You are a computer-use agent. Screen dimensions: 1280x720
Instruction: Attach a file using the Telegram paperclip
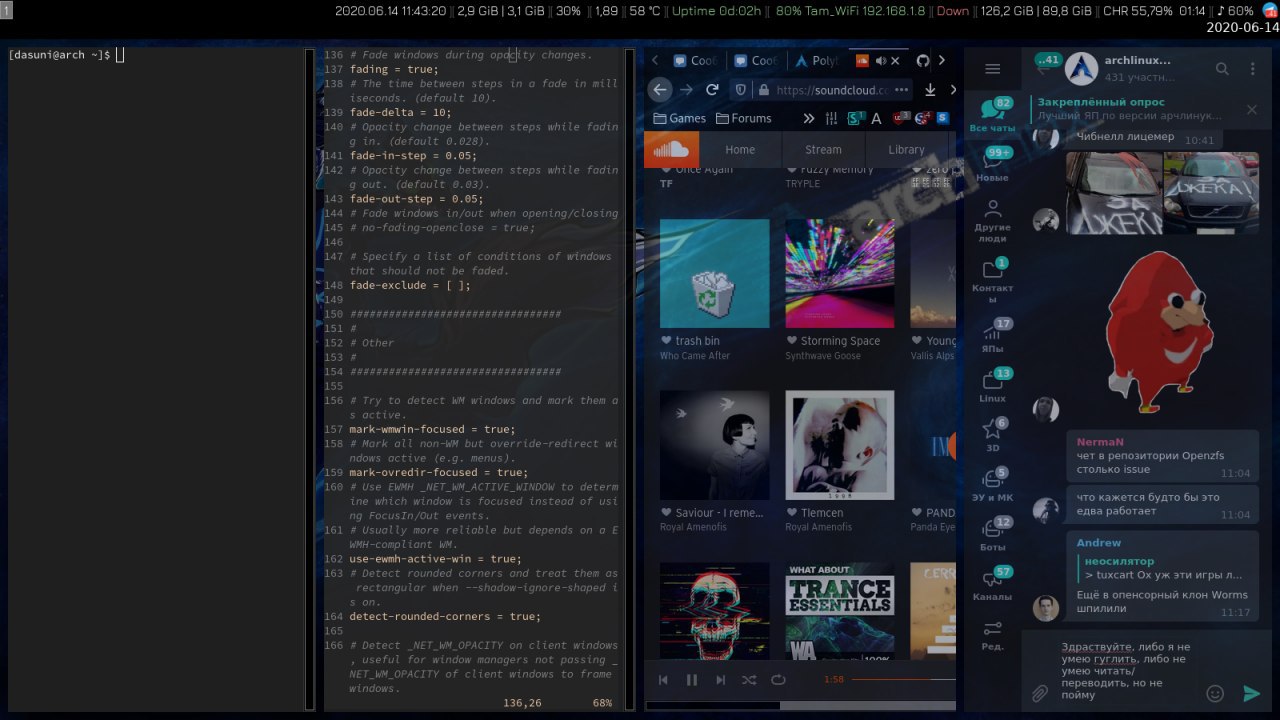[1040, 693]
